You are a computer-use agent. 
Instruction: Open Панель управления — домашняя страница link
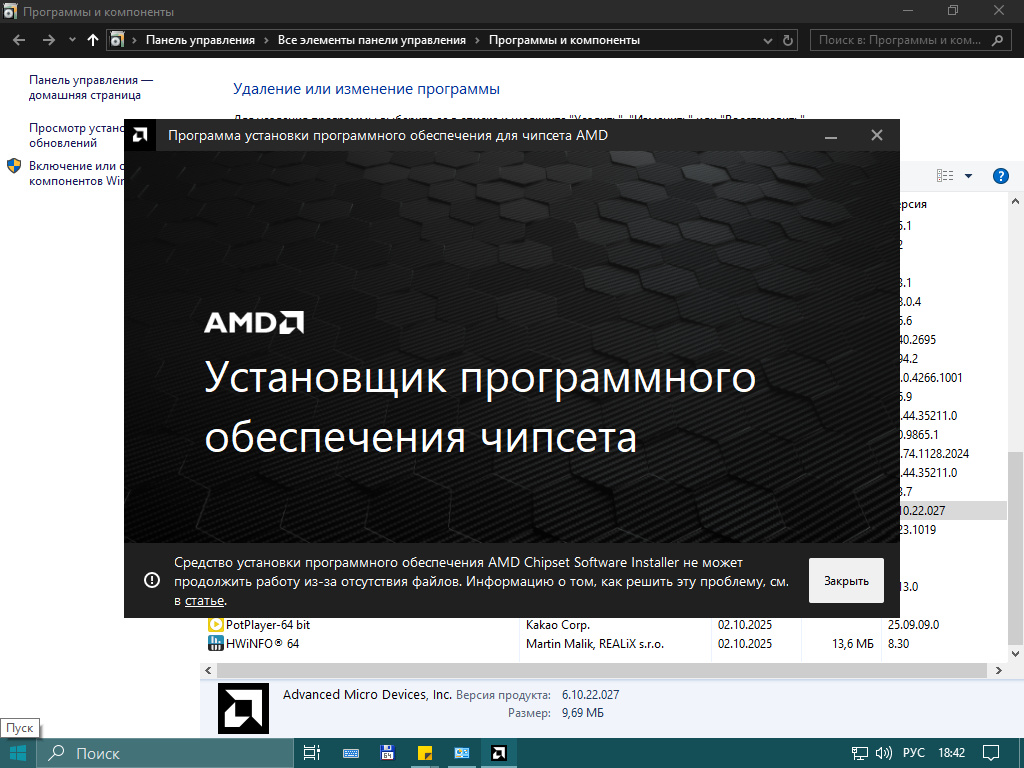(91, 88)
